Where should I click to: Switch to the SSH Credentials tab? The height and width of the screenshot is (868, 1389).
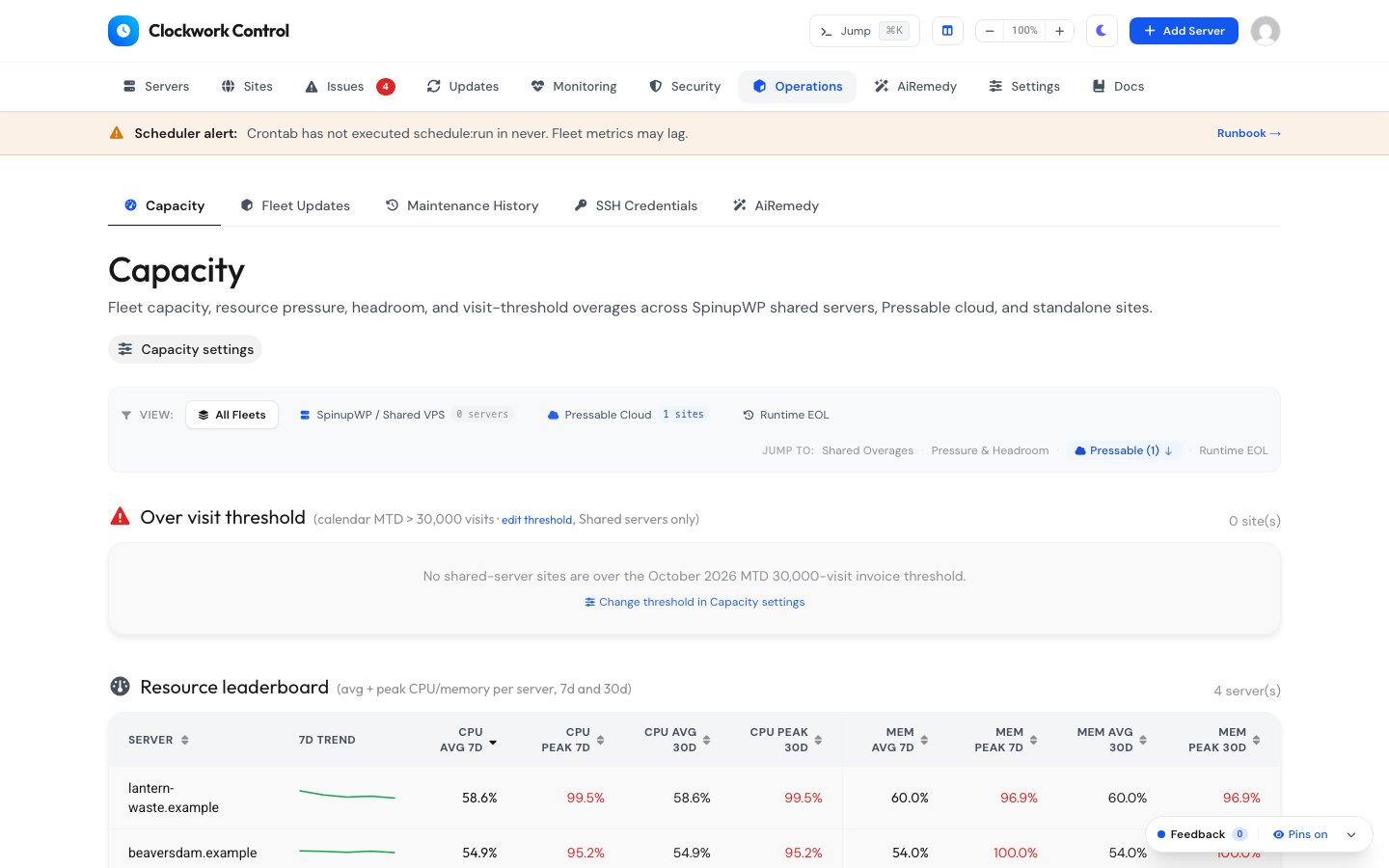pos(636,205)
